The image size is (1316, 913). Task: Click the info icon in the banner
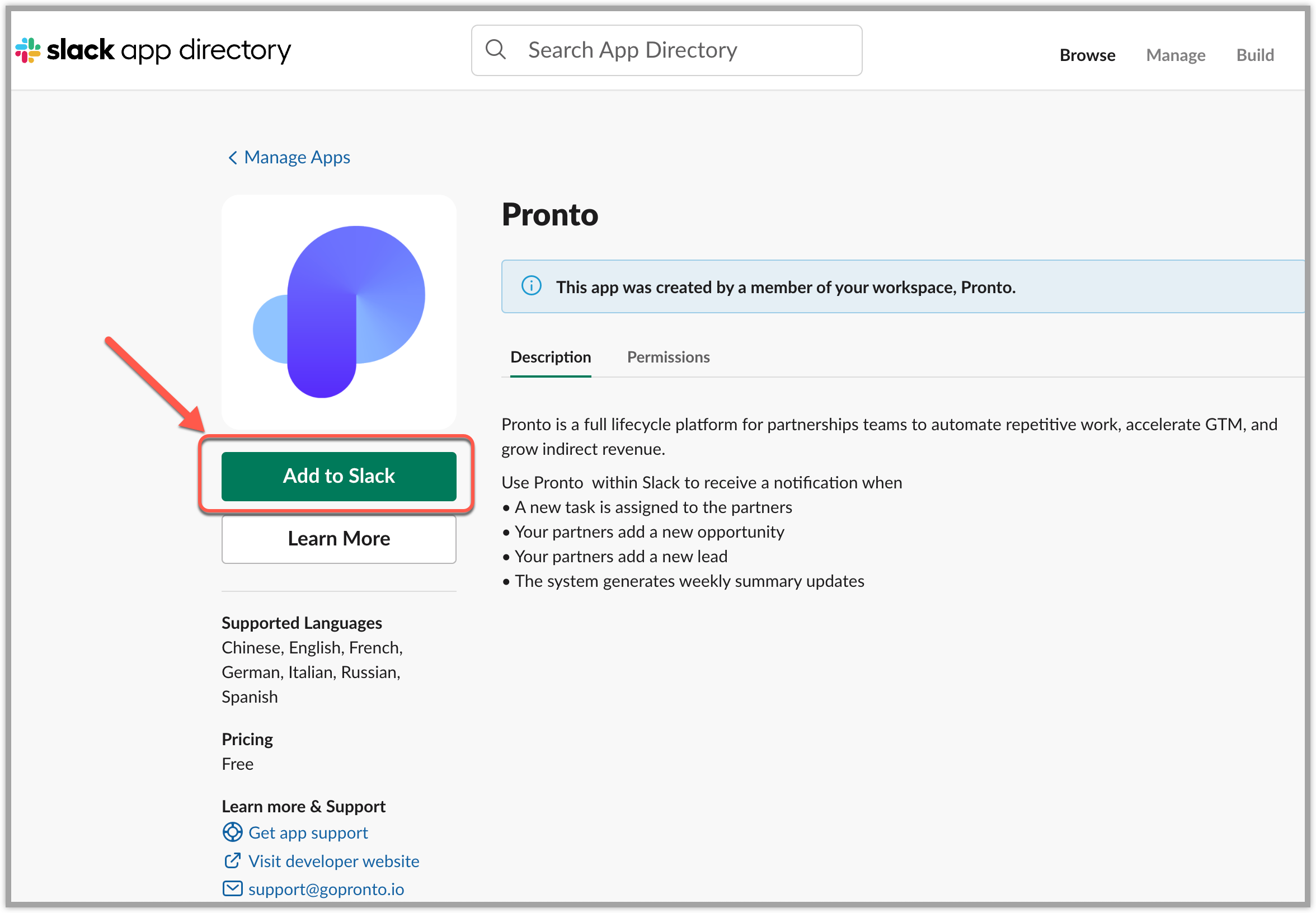pyautogui.click(x=531, y=285)
